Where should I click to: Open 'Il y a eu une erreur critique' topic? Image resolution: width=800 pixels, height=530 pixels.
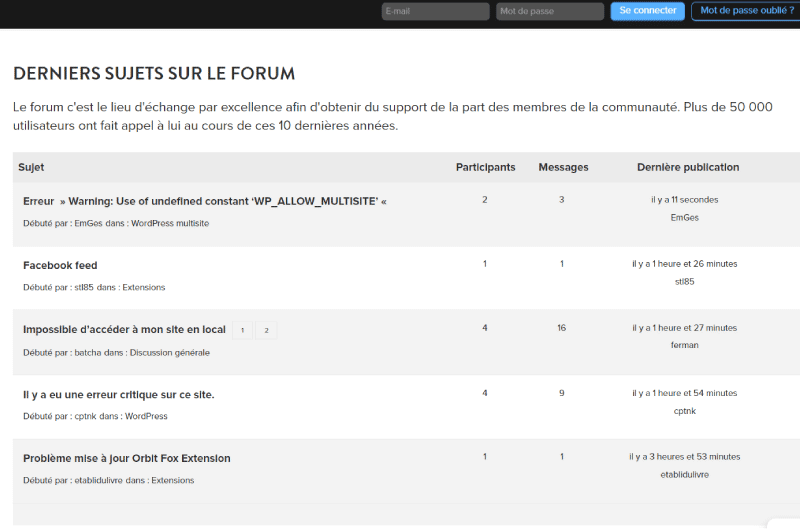pos(118,394)
